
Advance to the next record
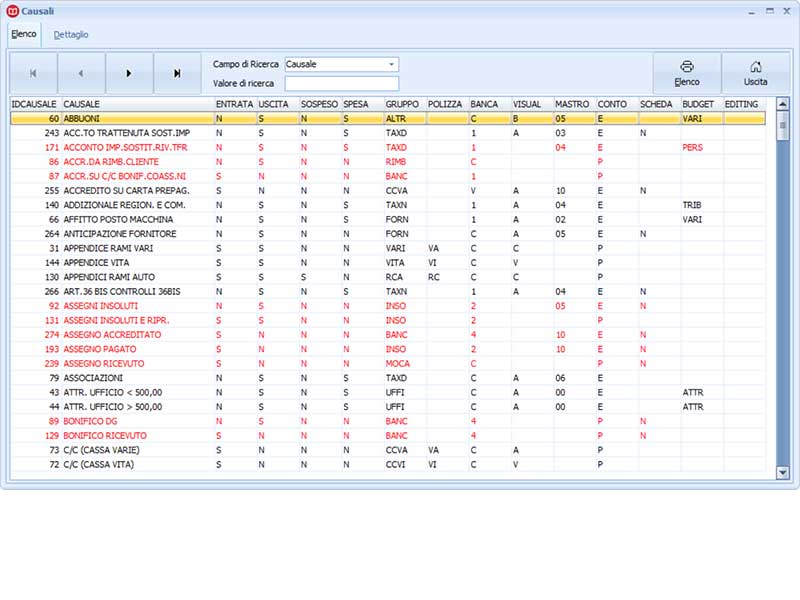[129, 73]
